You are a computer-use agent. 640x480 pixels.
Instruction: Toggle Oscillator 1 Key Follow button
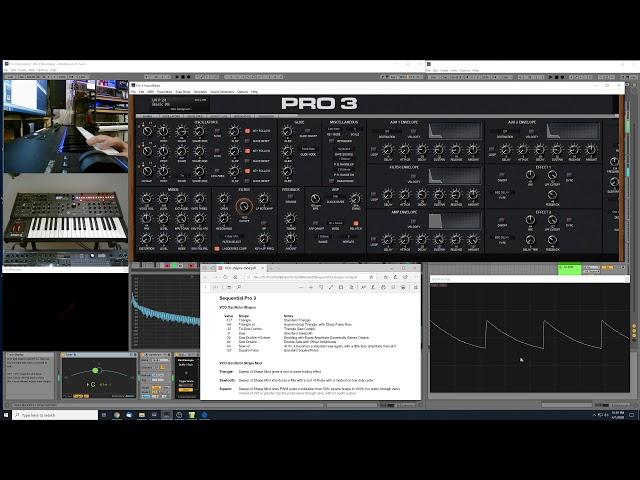pos(247,131)
